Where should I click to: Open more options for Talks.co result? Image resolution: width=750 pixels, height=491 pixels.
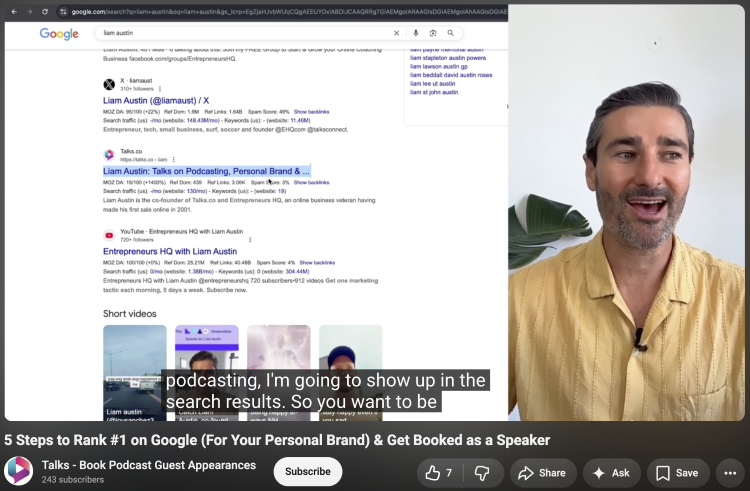coord(174,160)
